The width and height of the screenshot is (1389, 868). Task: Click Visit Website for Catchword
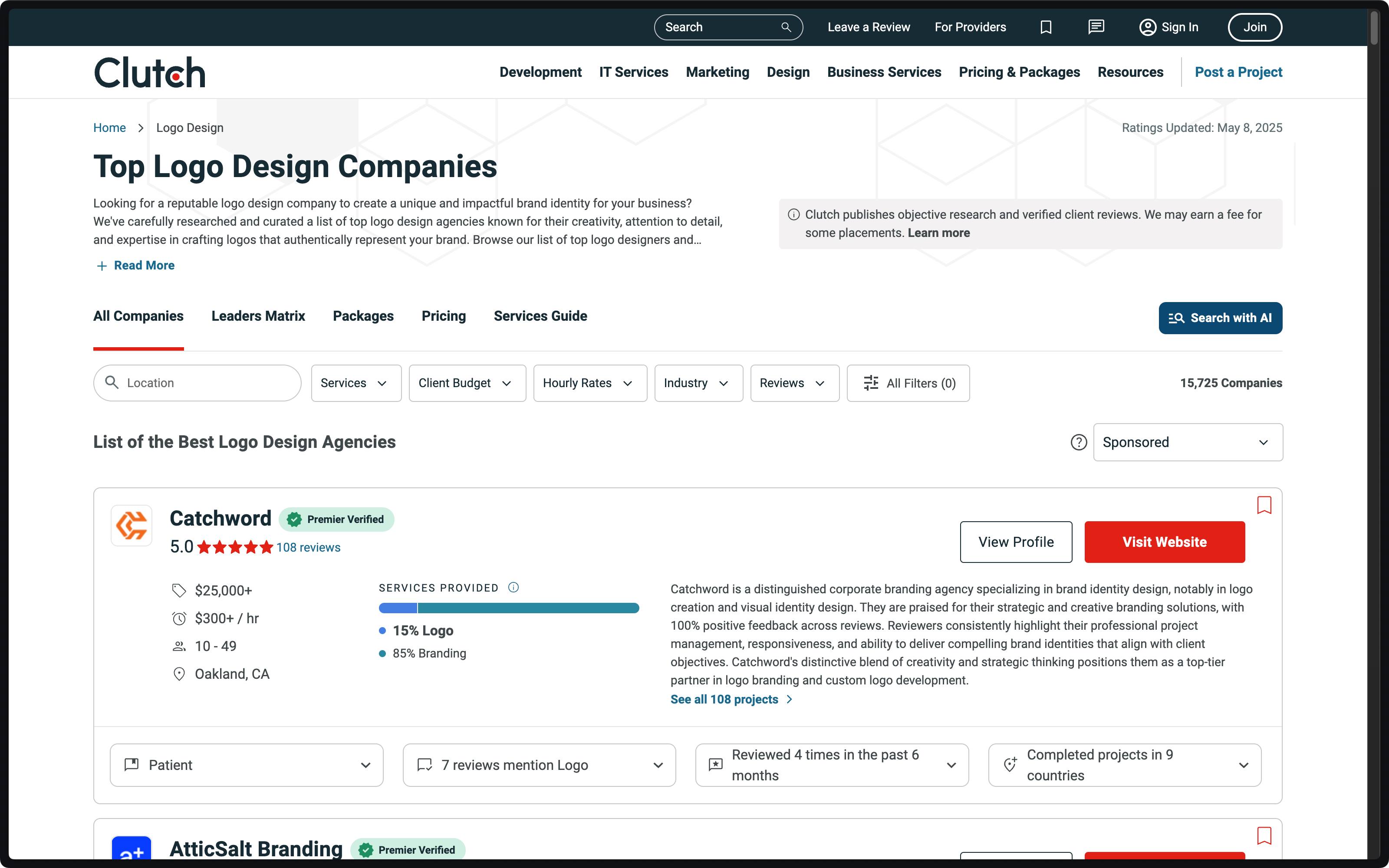tap(1165, 542)
